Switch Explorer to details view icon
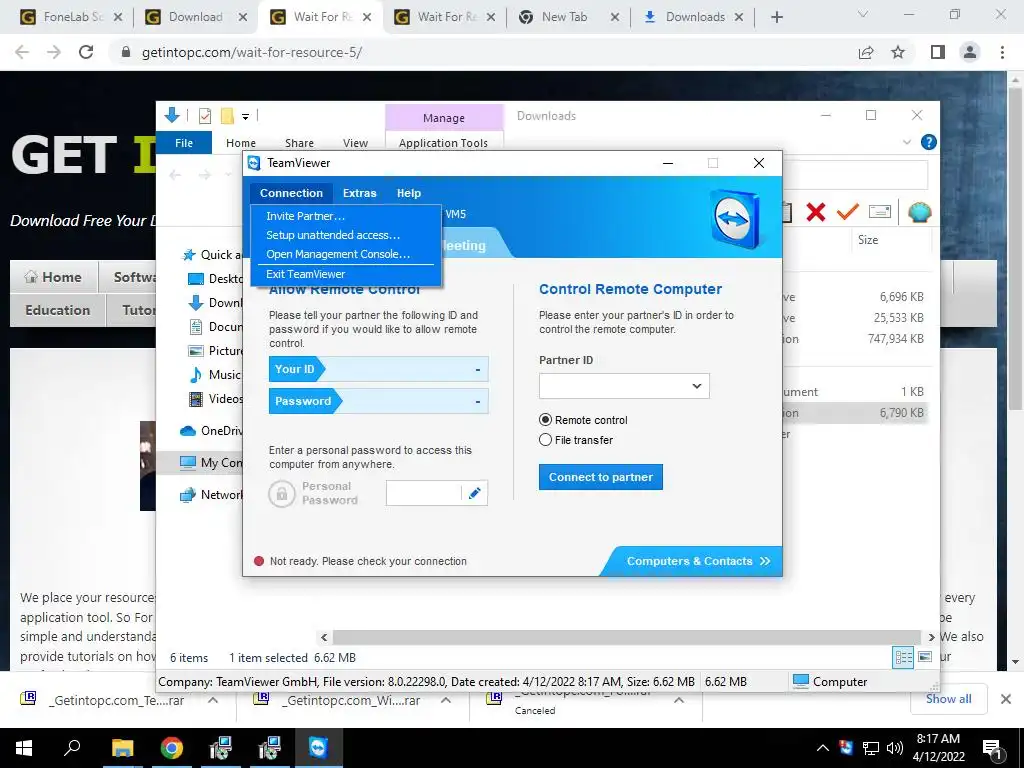Image resolution: width=1024 pixels, height=768 pixels. (x=903, y=657)
